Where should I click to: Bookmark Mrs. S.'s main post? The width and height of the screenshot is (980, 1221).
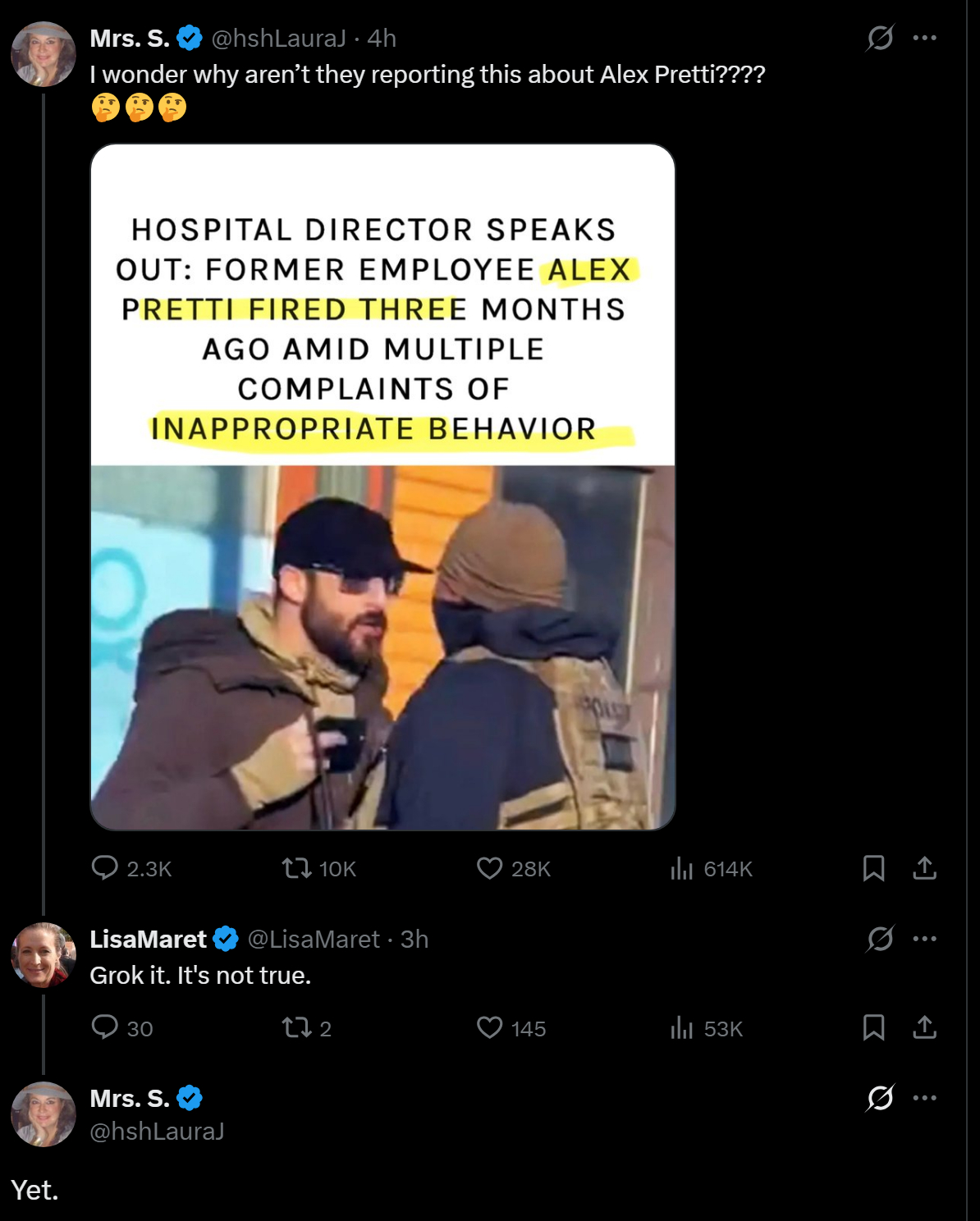pos(873,868)
